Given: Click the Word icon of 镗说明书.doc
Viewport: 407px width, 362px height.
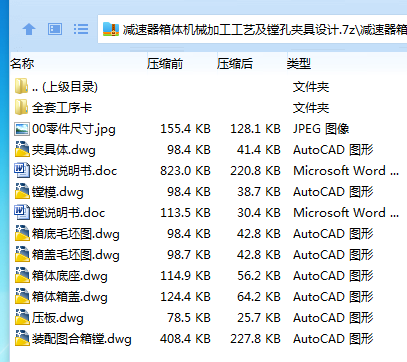Looking at the screenshot, I should pos(22,212).
